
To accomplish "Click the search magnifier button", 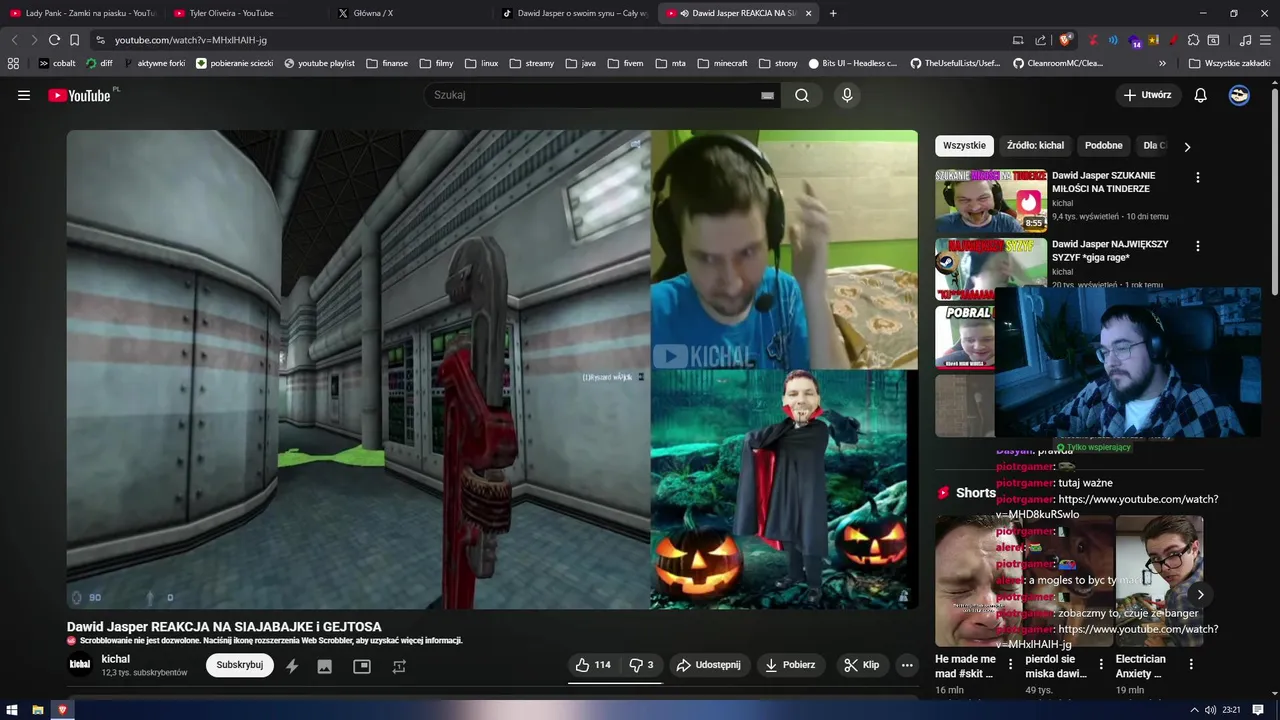I will pos(802,95).
